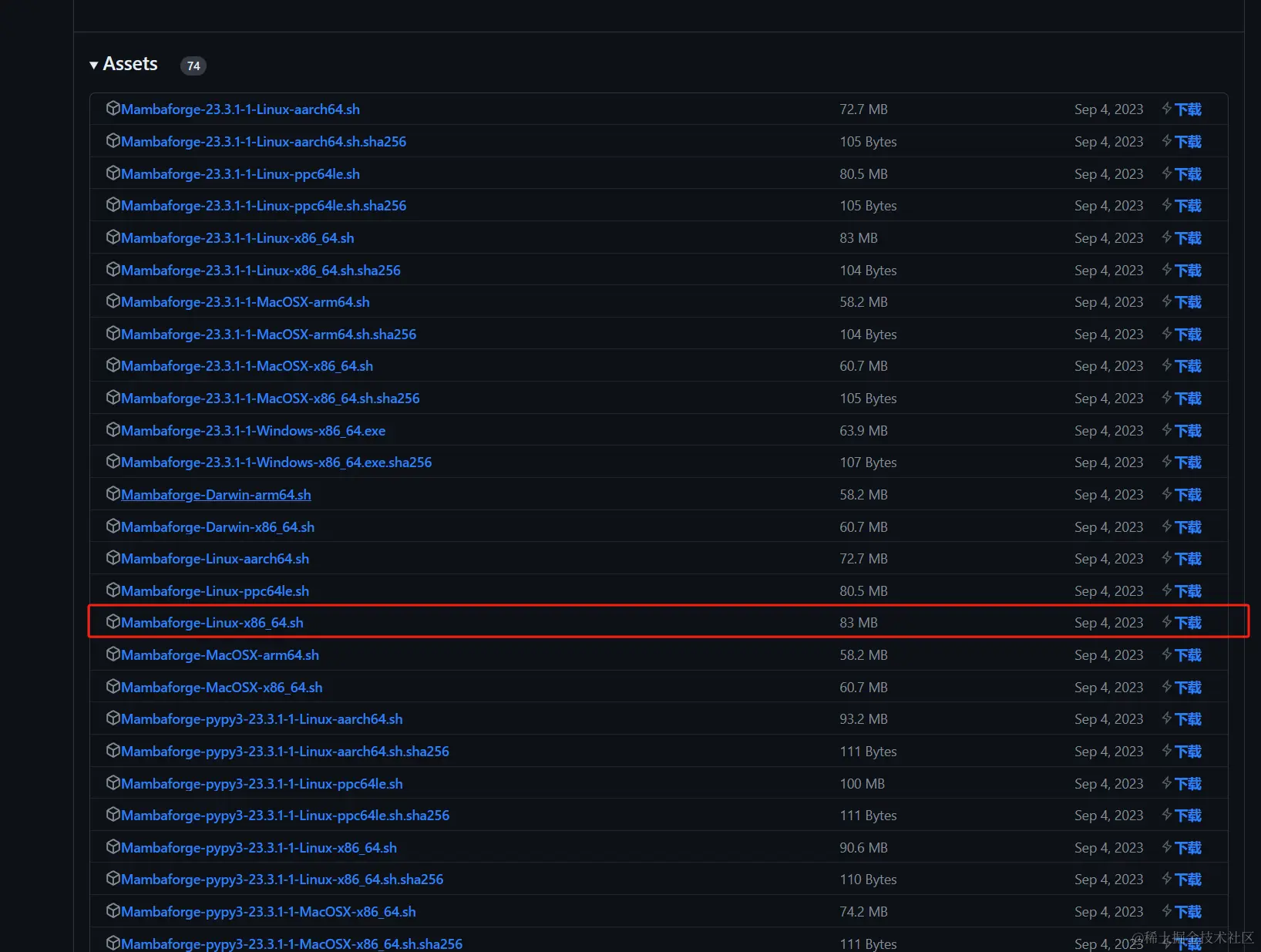This screenshot has width=1261, height=952.
Task: Click the package icon beside Mambaforge-Darwin-arm64.sh
Action: 113,494
